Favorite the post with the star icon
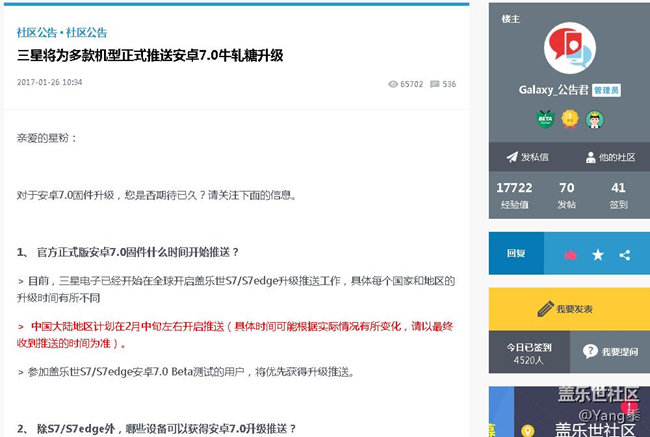The image size is (650, 437). [x=597, y=255]
